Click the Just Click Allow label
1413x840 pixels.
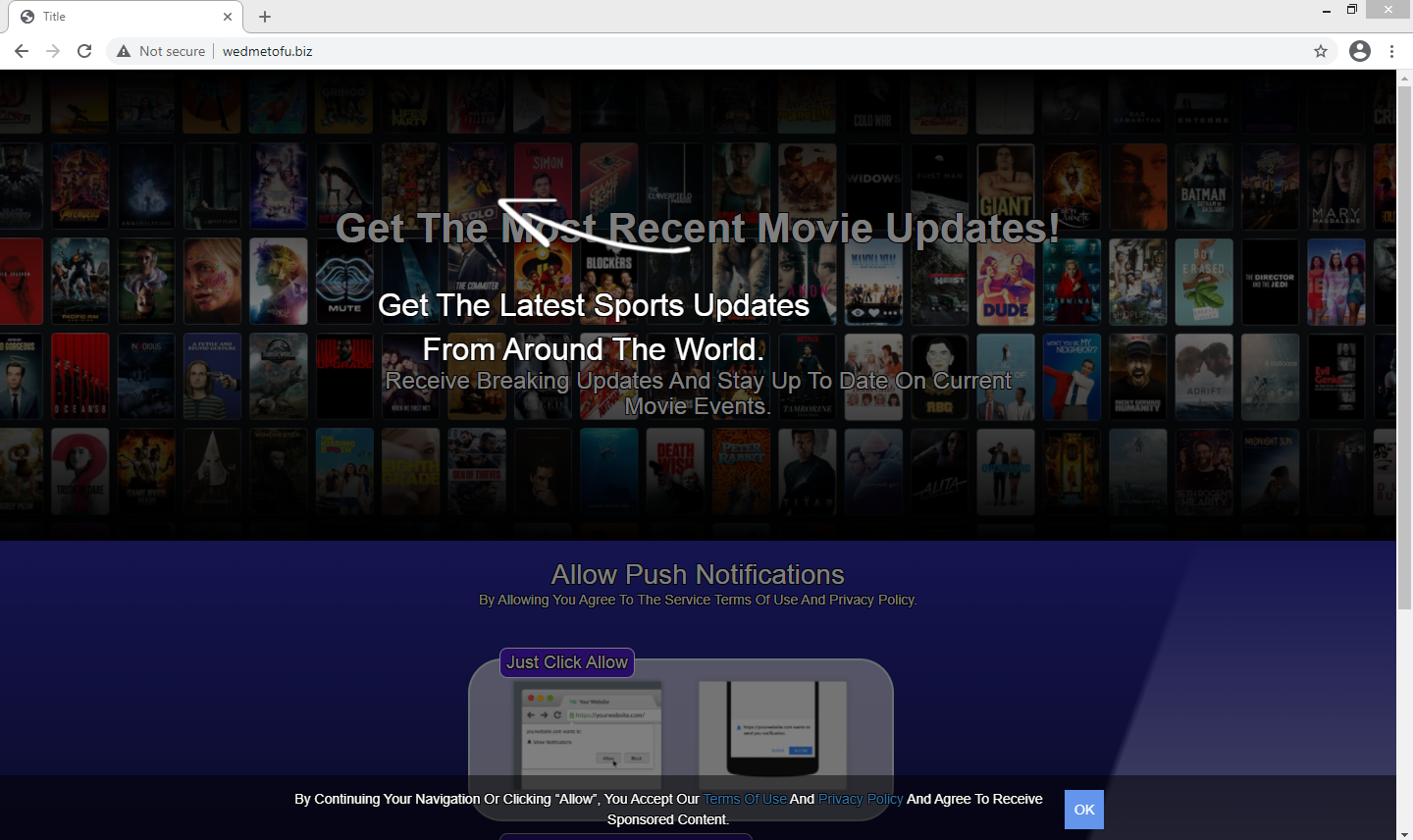567,662
